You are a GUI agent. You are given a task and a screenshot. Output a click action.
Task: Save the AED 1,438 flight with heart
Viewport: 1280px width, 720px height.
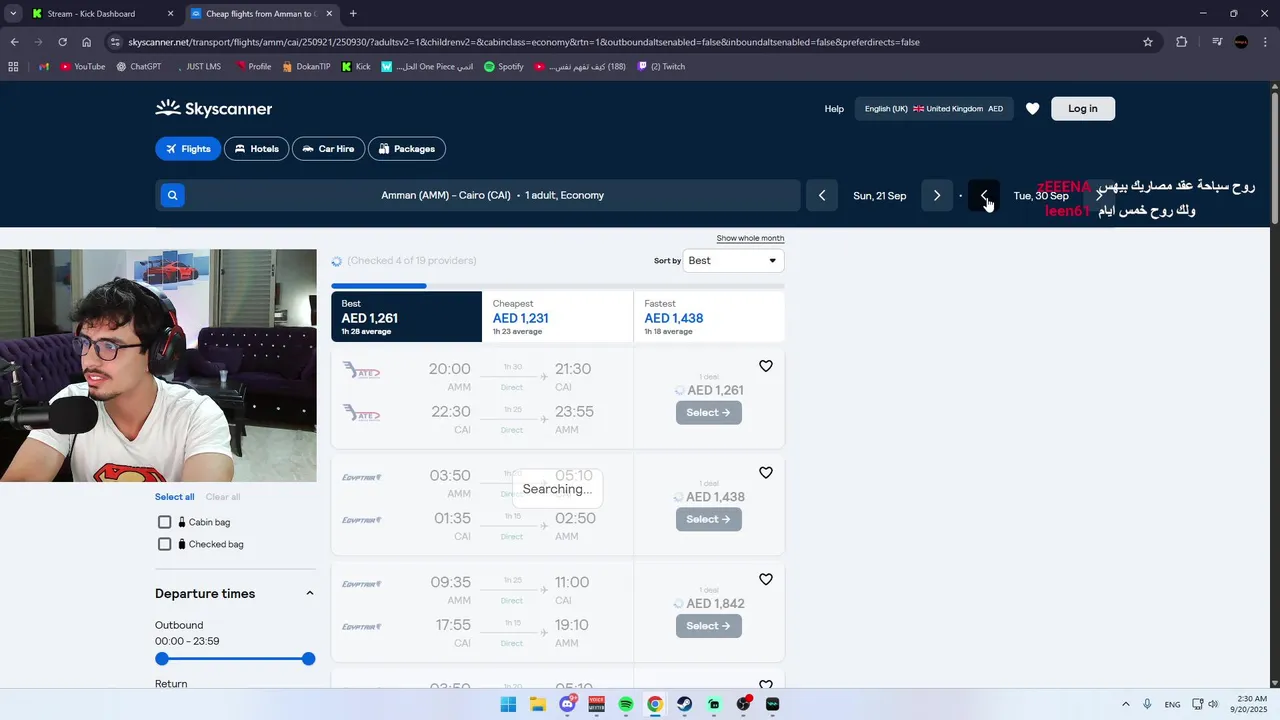[766, 473]
